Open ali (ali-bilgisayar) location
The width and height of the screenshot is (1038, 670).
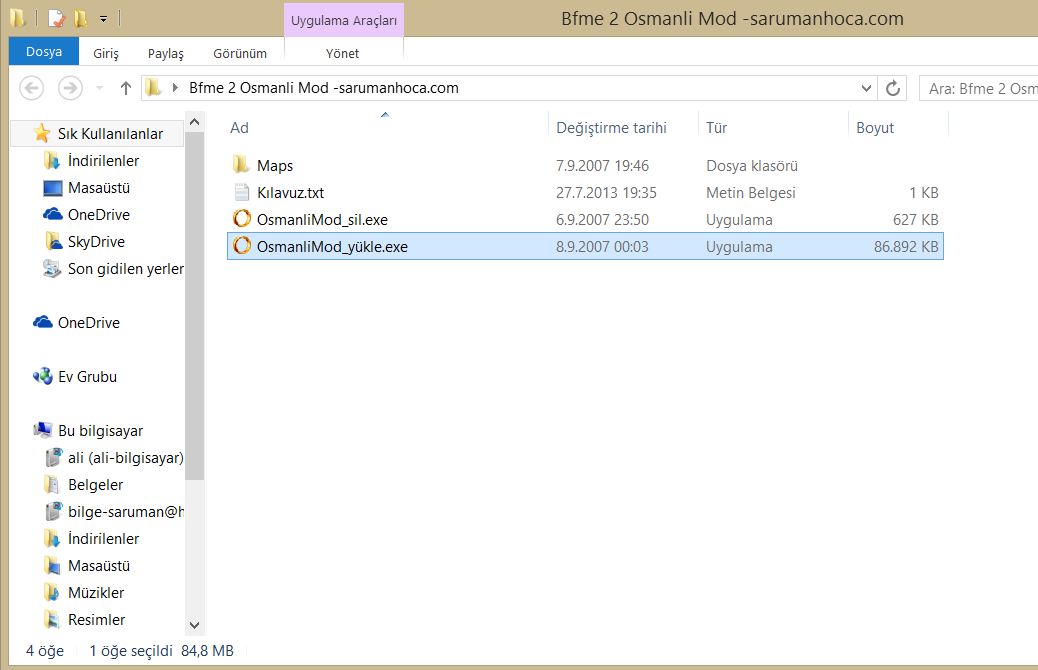pos(125,458)
